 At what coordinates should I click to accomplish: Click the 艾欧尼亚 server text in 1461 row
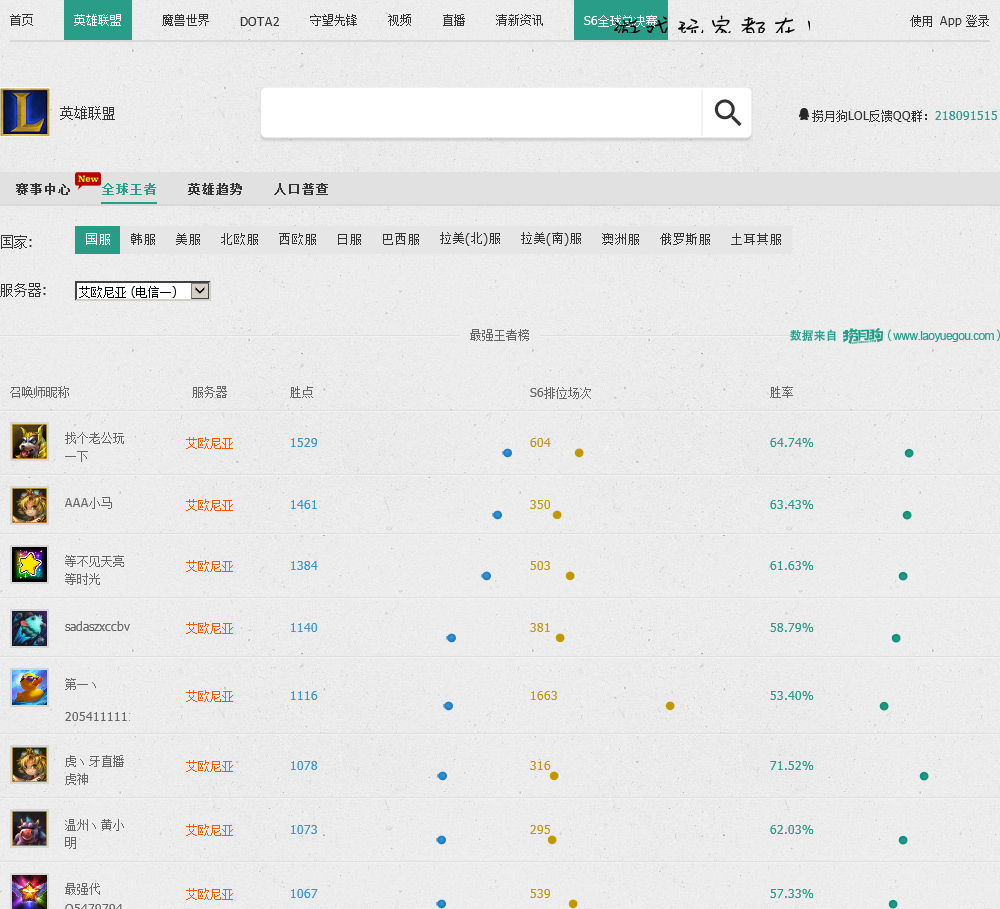[210, 505]
